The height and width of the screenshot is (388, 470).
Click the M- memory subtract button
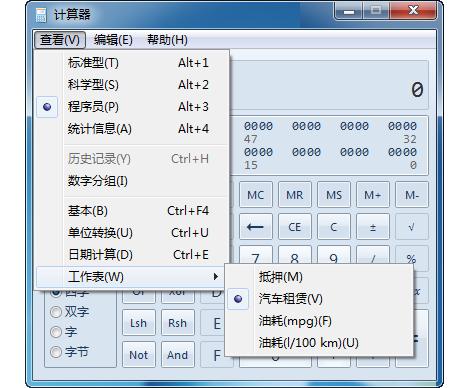[x=412, y=195]
